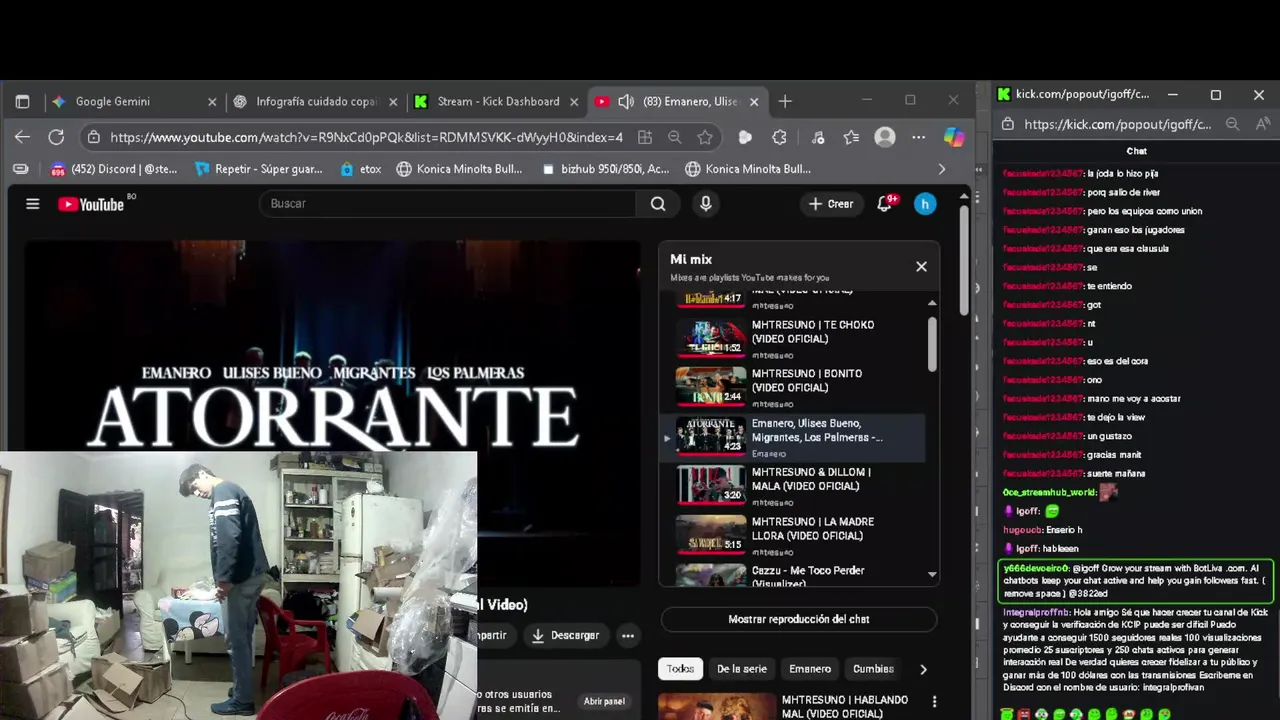Close the Mi mix playlist panel
Image resolution: width=1280 pixels, height=720 pixels.
[921, 266]
